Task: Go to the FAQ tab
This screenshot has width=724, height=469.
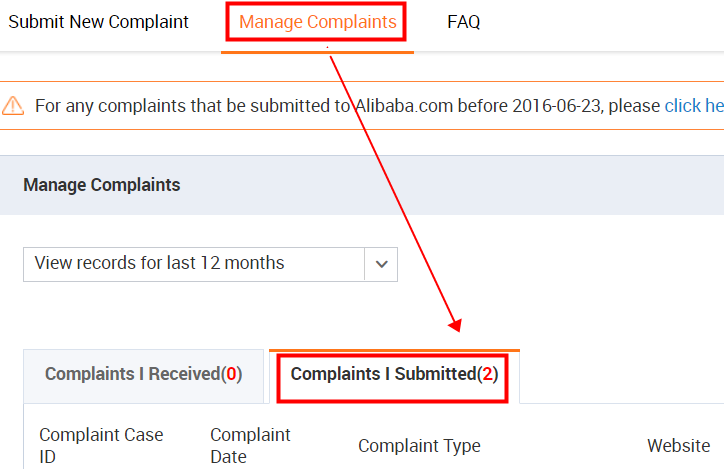Action: click(x=464, y=22)
